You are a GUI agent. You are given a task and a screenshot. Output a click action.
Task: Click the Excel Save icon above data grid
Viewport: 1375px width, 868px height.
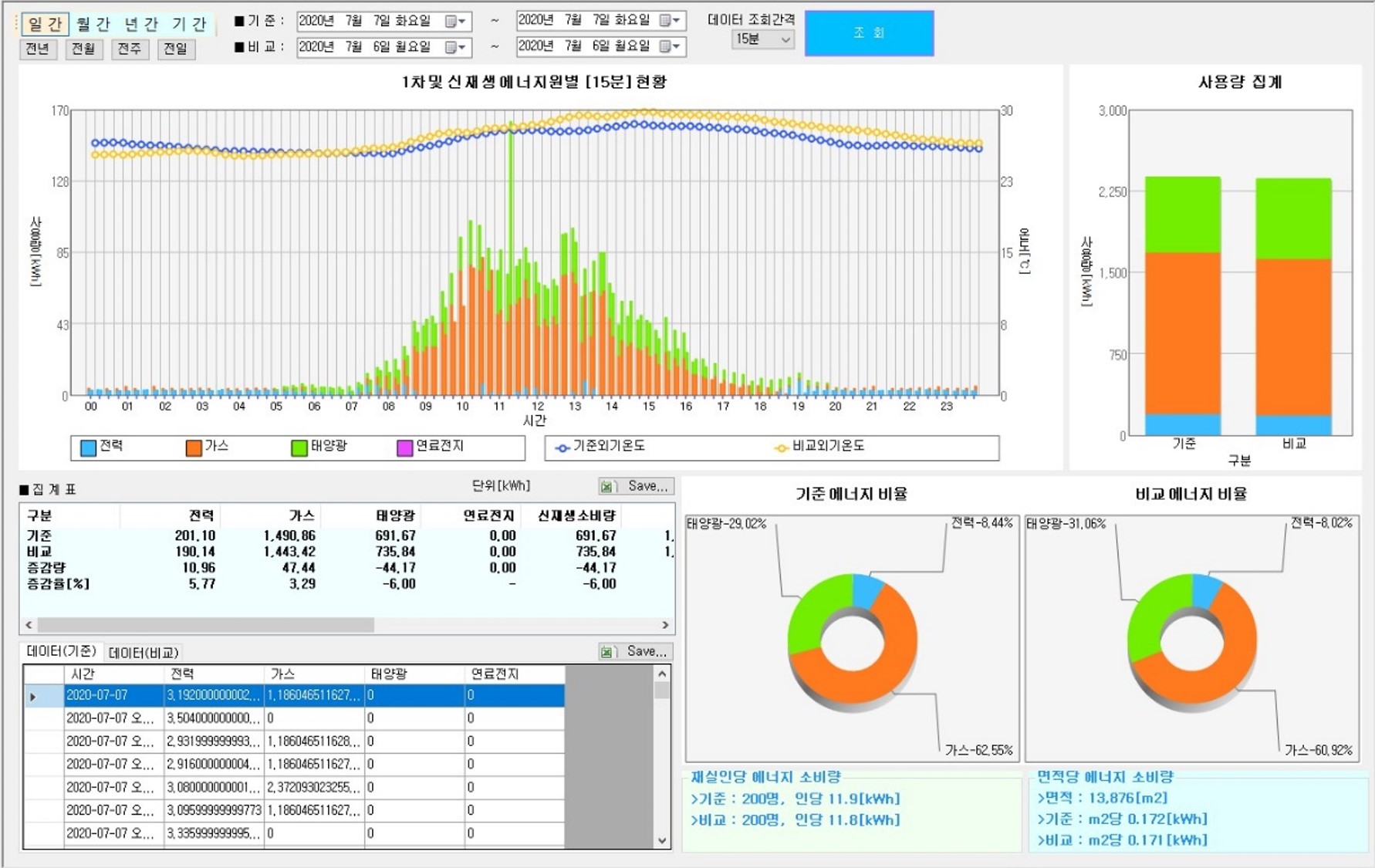[x=607, y=652]
